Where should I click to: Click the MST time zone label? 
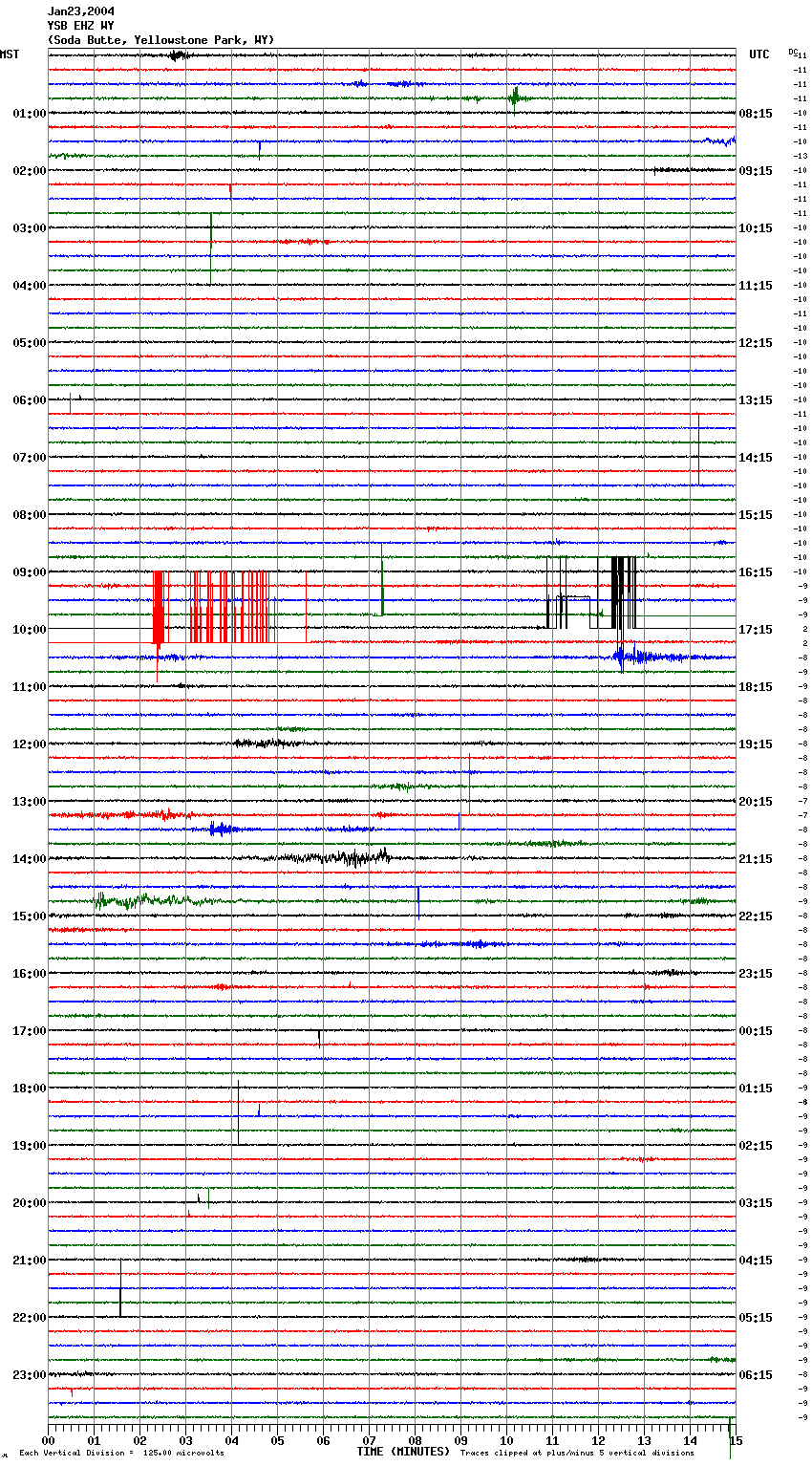10,54
